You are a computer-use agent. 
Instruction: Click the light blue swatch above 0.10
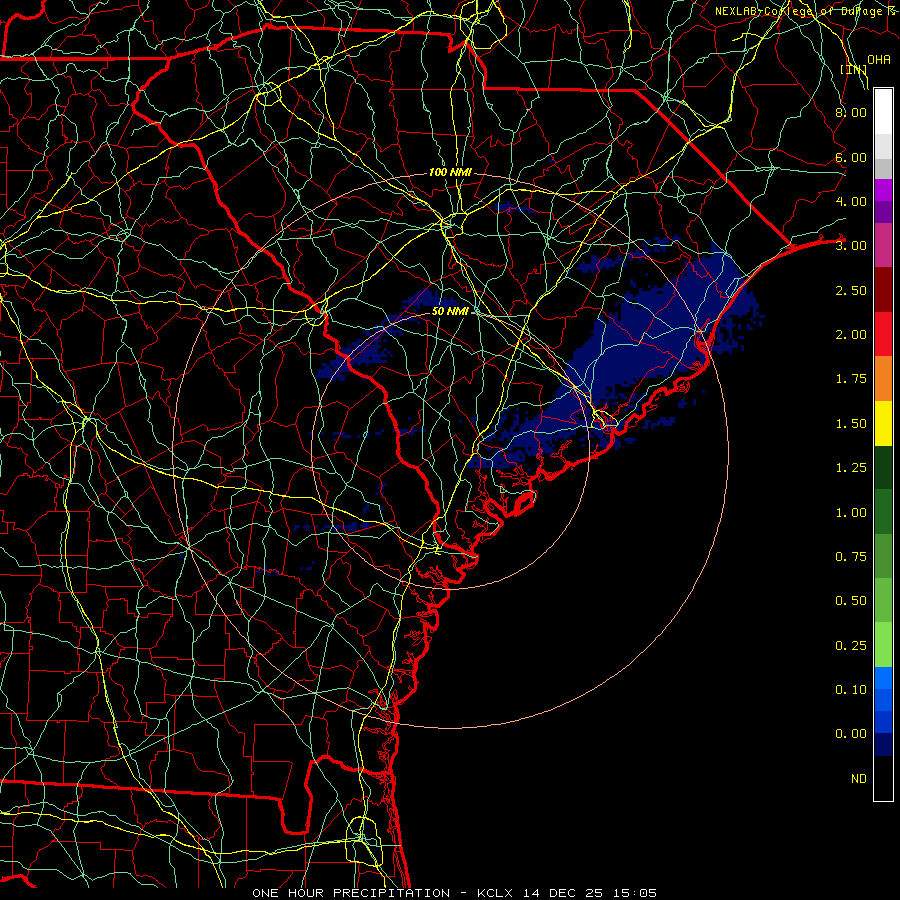click(x=883, y=678)
